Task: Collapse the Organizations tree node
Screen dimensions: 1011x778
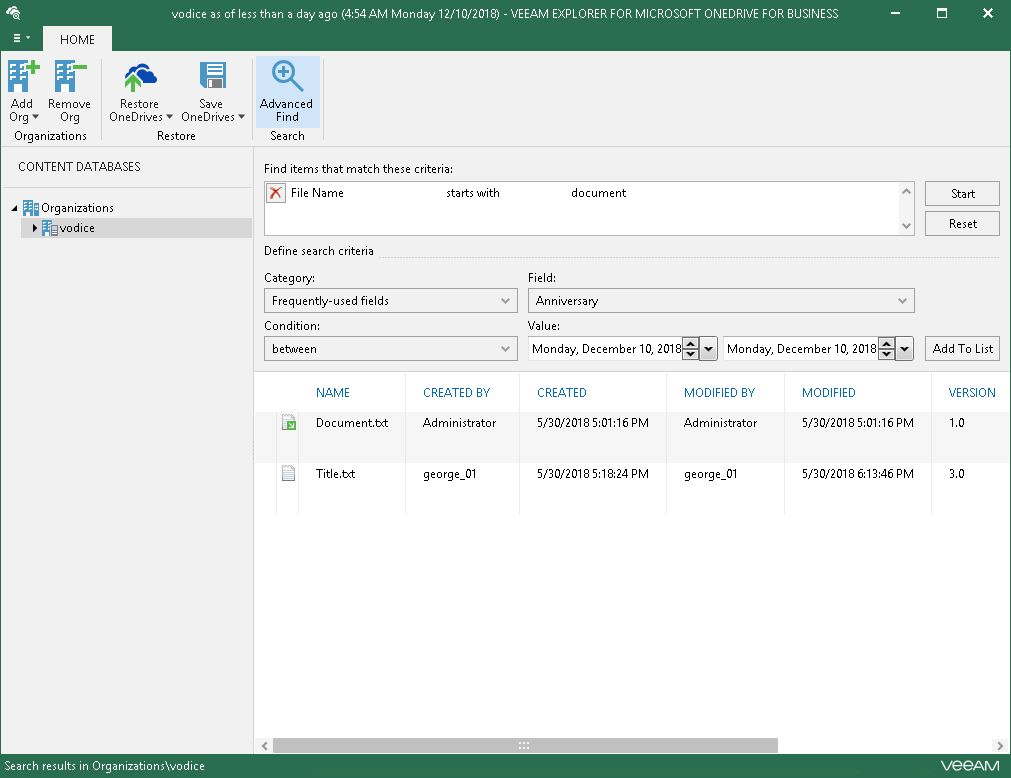Action: tap(15, 209)
